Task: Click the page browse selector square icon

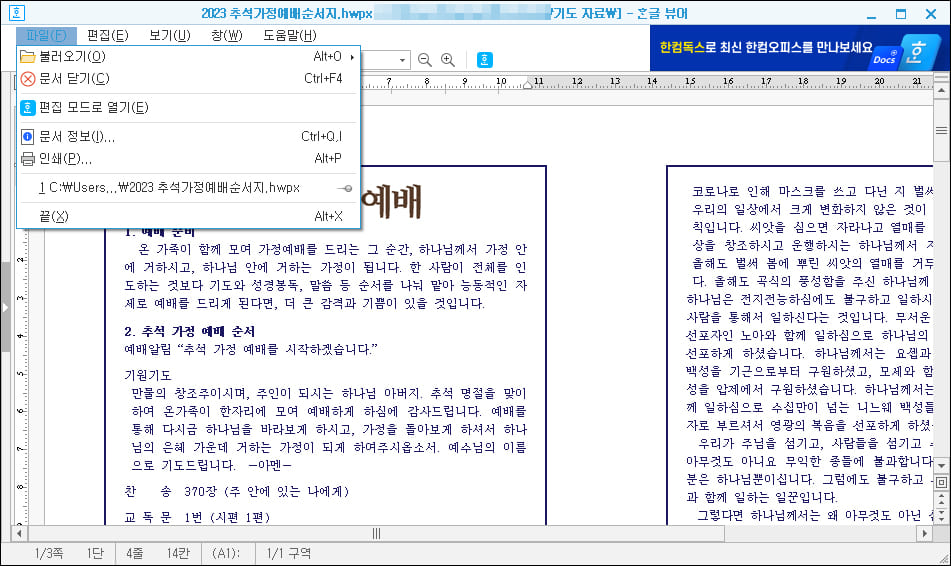Action: coord(941,483)
